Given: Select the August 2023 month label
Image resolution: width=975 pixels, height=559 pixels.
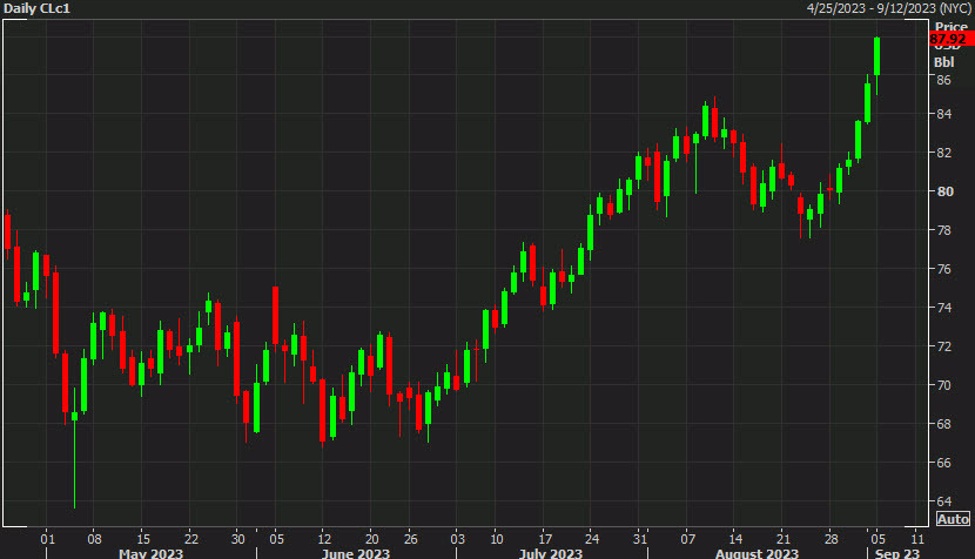Looking at the screenshot, I should click(x=757, y=552).
